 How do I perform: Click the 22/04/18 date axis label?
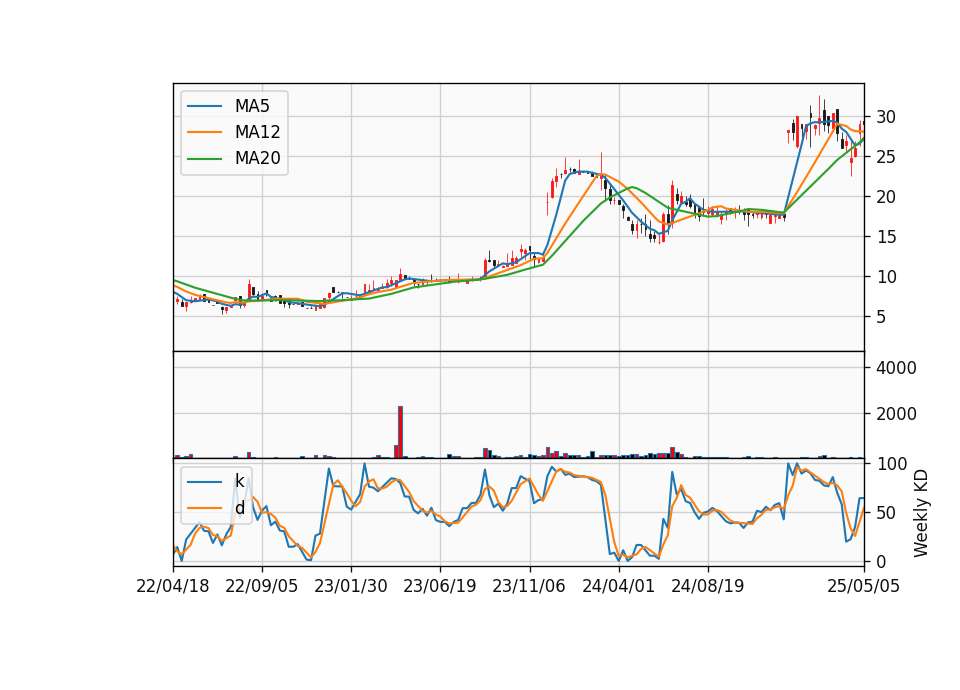point(173,586)
